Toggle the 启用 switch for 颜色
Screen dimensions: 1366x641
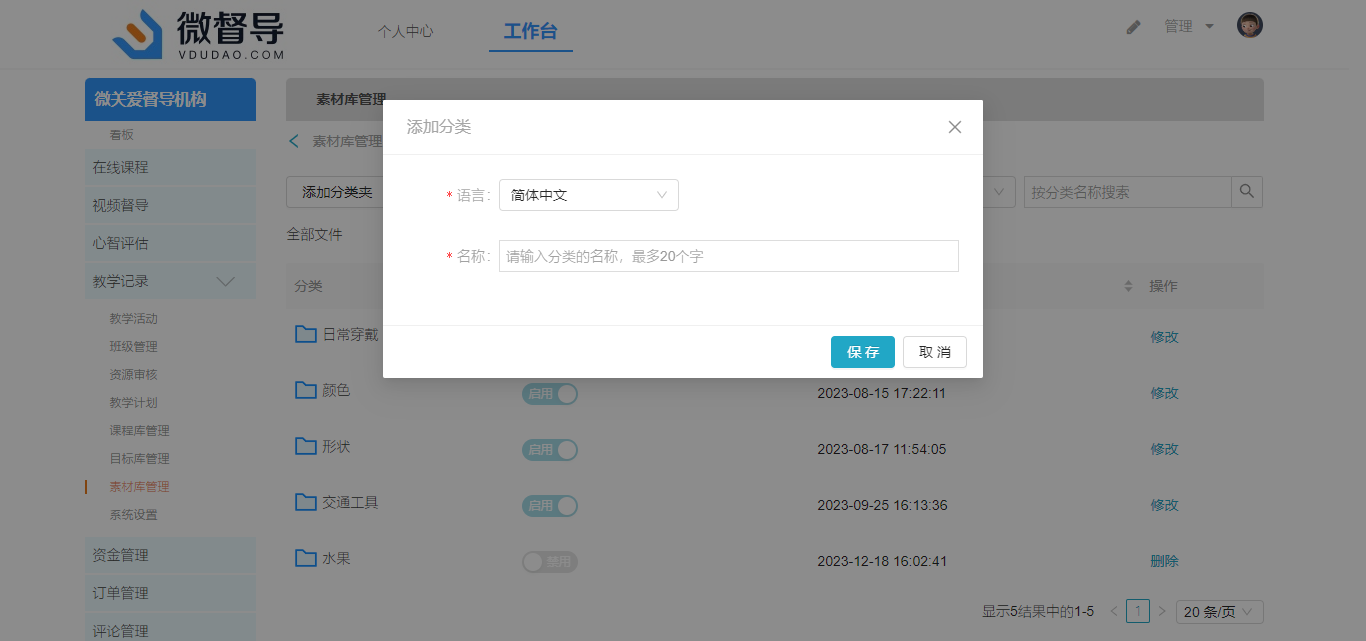pyautogui.click(x=550, y=394)
